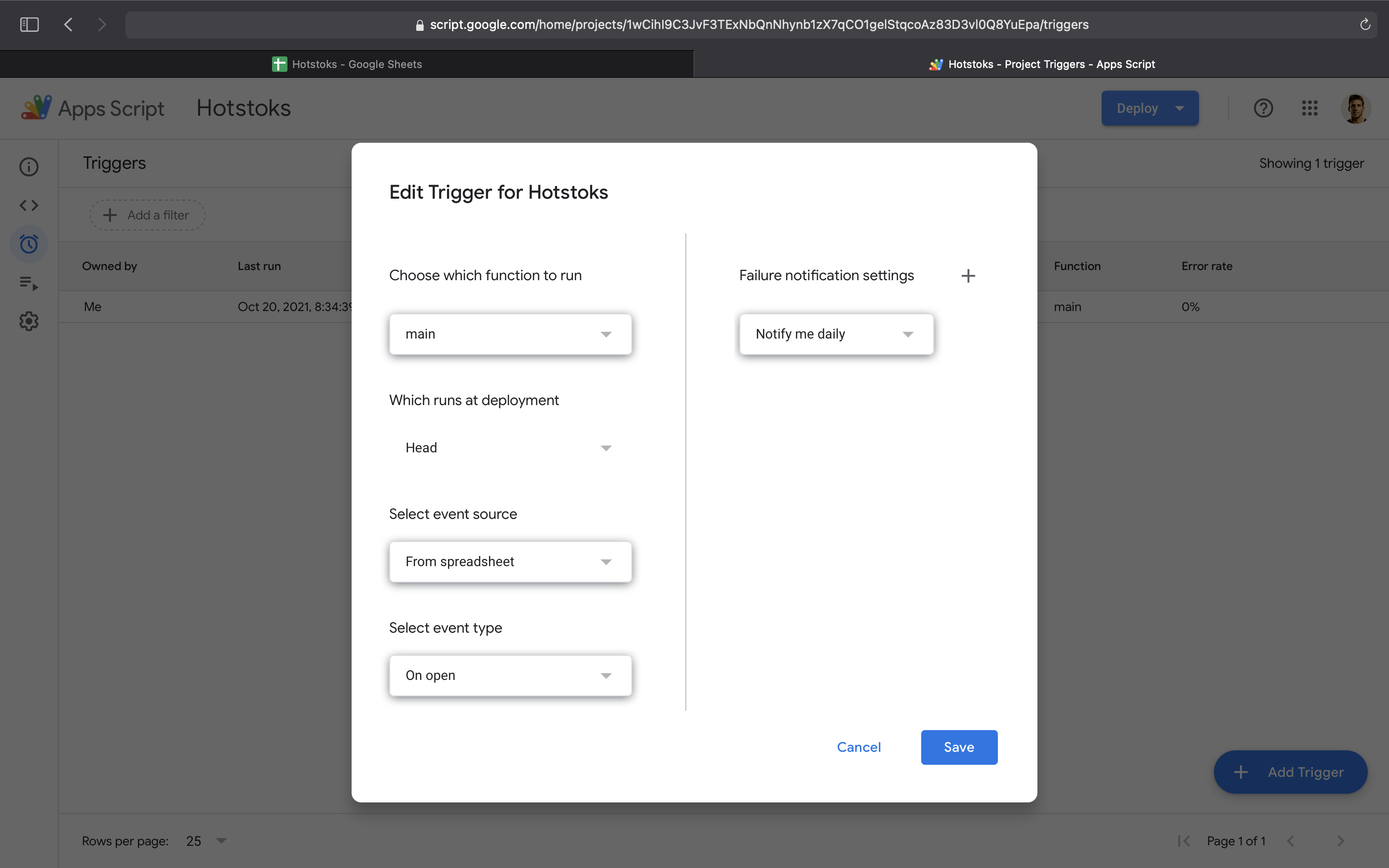Select the Triggers alarm clock icon
The height and width of the screenshot is (868, 1389).
click(29, 244)
